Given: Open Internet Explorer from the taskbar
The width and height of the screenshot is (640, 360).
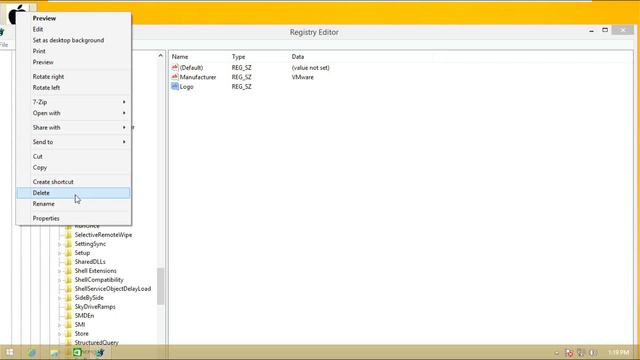Looking at the screenshot, I should (x=32, y=352).
